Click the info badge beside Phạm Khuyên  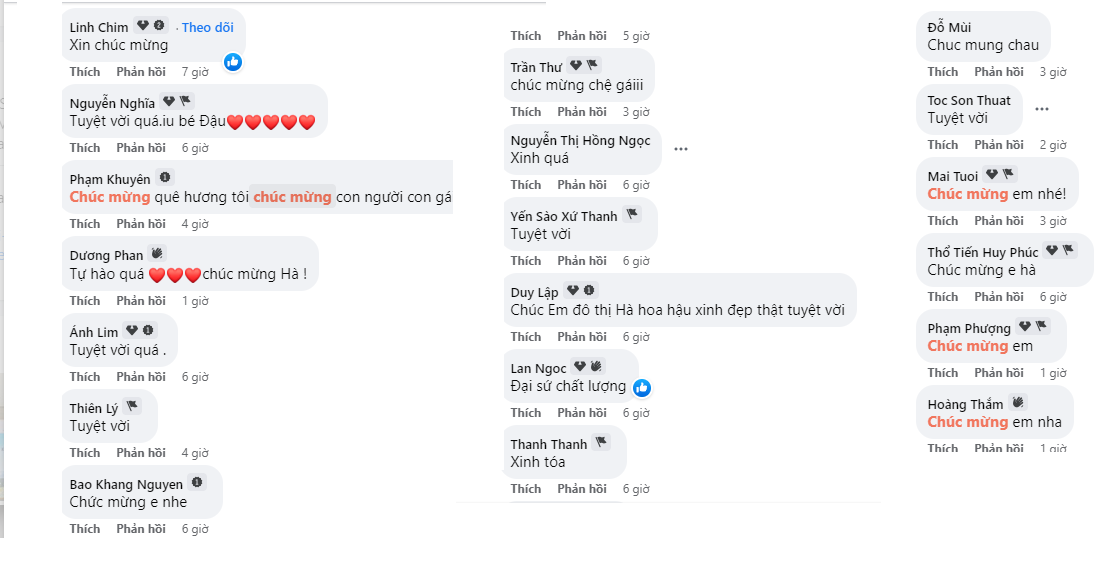[x=166, y=178]
